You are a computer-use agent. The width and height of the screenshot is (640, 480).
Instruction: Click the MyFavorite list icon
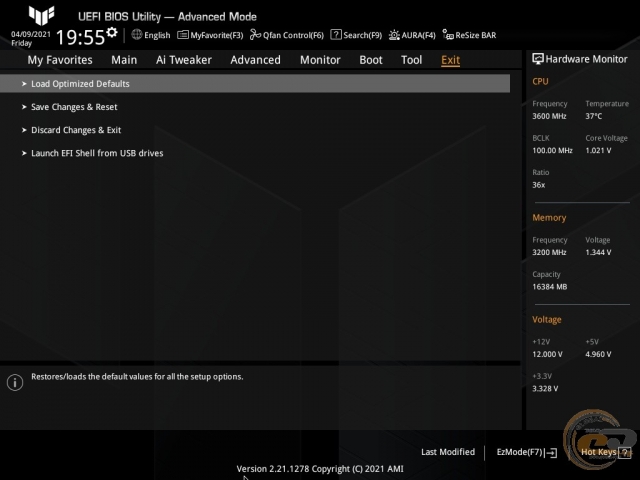(182, 35)
